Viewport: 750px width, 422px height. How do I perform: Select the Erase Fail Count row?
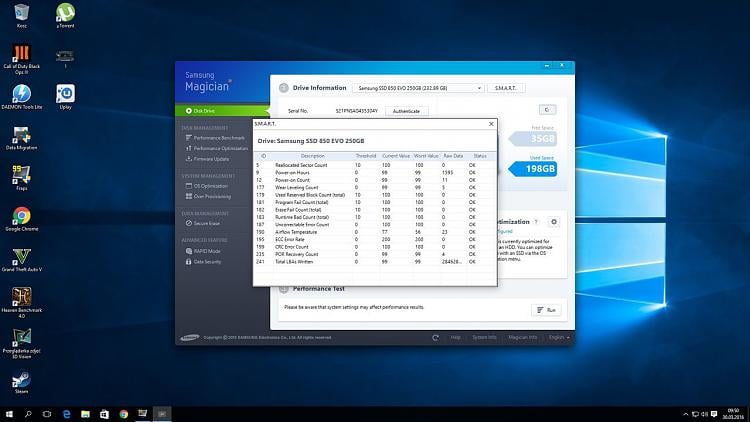tap(375, 210)
